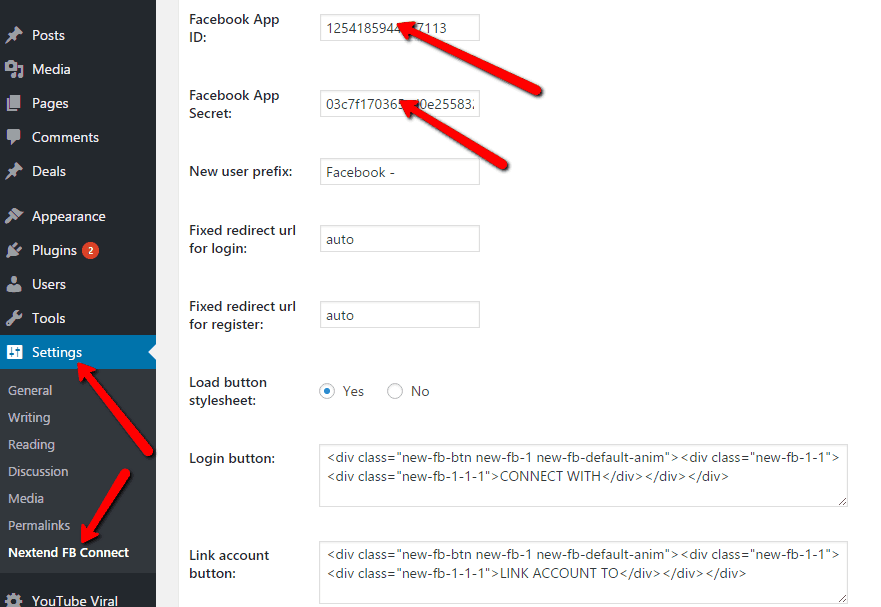Screen dimensions: 881x607
Task: Go to Writing settings submenu
Action: coord(29,418)
